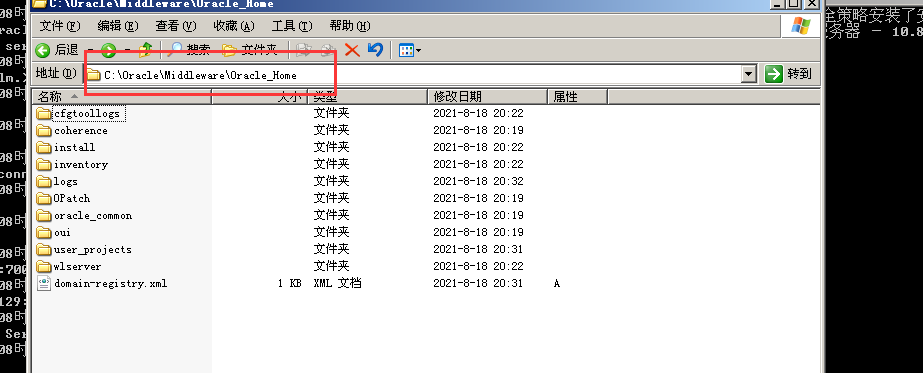Open the Search (搜索) pane
Image resolution: width=923 pixels, height=373 pixels.
click(188, 50)
